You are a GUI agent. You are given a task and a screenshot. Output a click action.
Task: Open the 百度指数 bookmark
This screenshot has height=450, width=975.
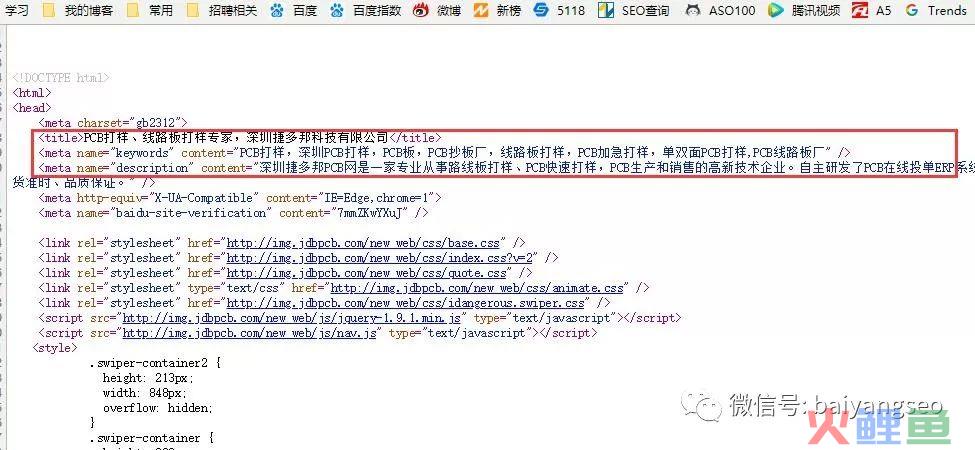[x=365, y=10]
